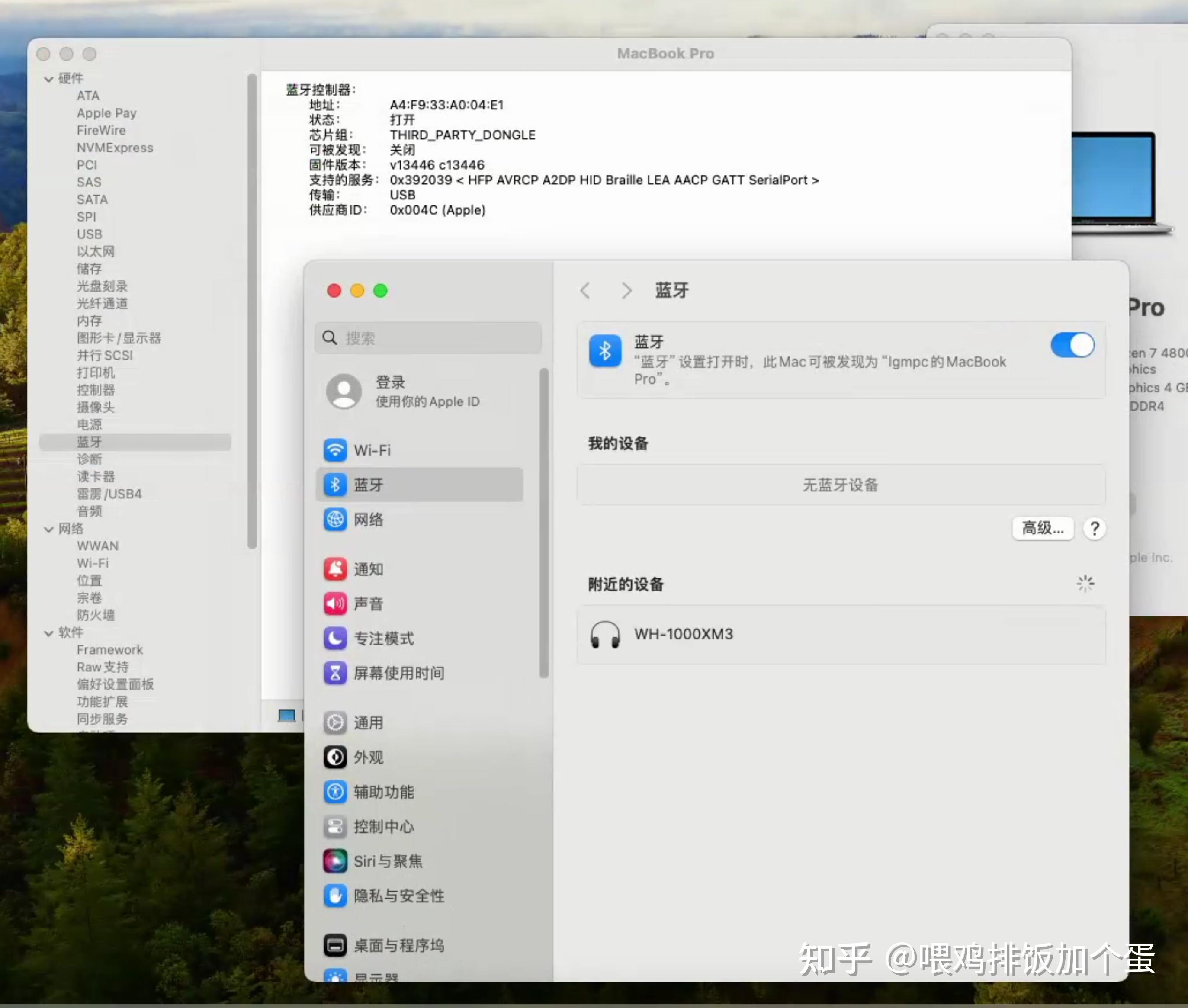The image size is (1188, 1008).
Task: Open Screen Time hourglass icon
Action: (x=335, y=673)
